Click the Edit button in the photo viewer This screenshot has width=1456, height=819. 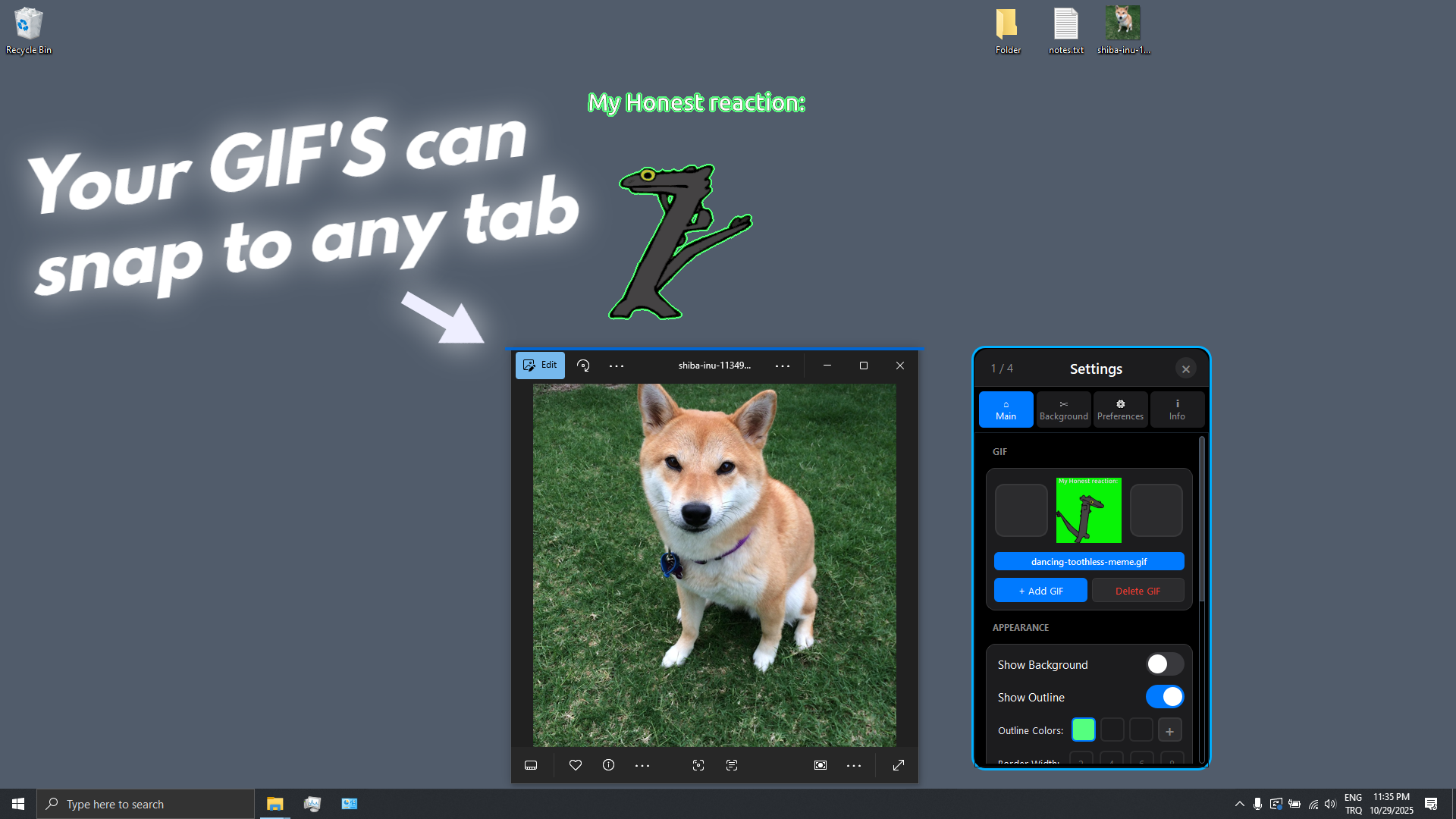click(x=540, y=365)
